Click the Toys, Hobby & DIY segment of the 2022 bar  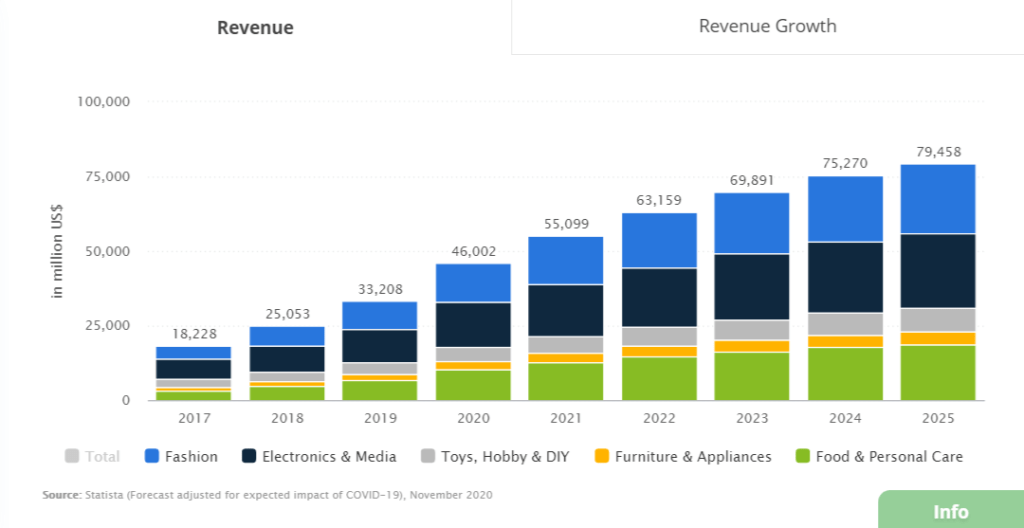[659, 337]
